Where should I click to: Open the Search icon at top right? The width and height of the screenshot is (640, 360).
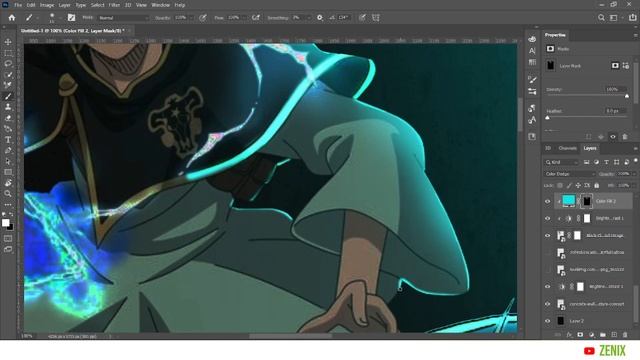pos(601,18)
